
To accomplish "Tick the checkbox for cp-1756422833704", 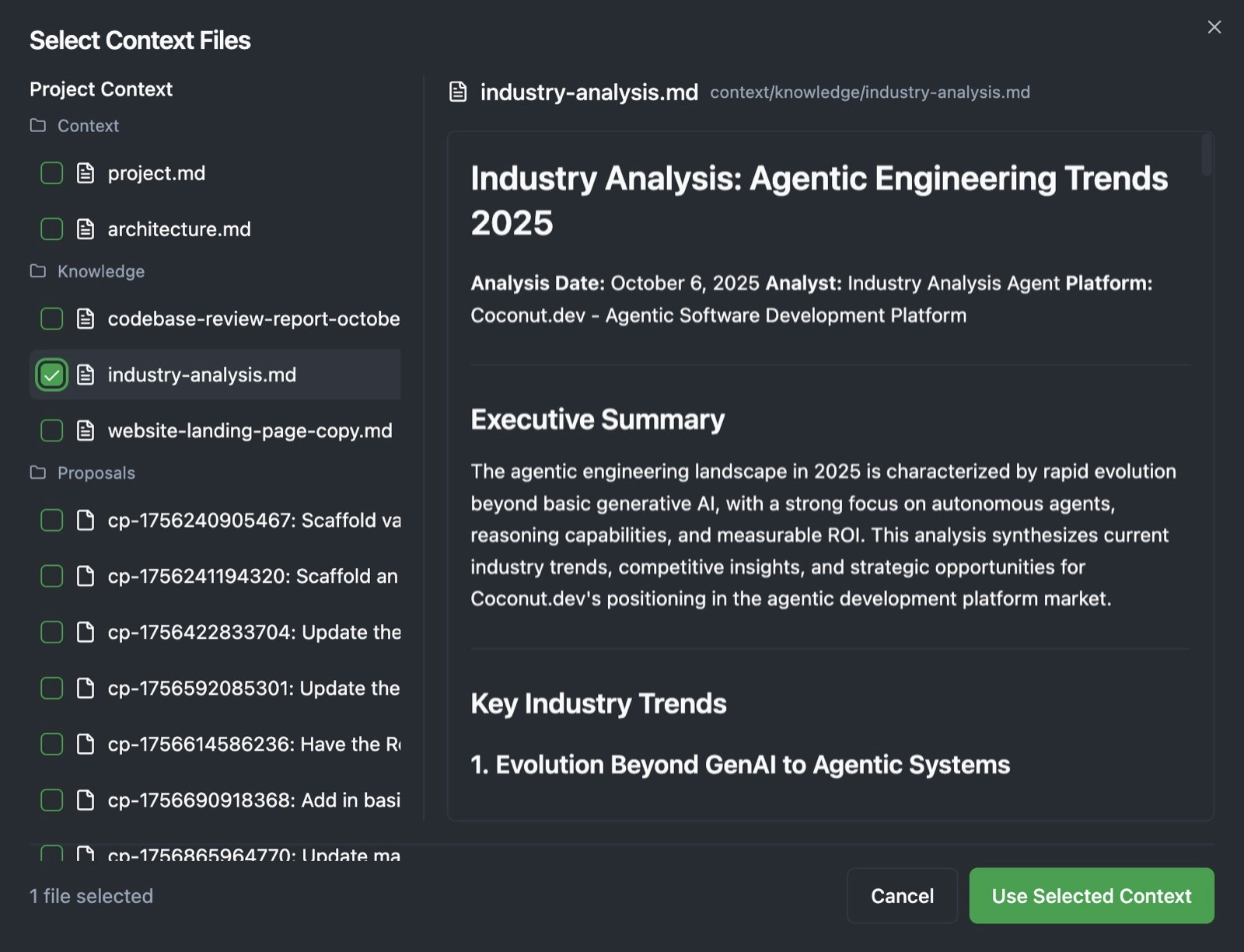I will (51, 632).
